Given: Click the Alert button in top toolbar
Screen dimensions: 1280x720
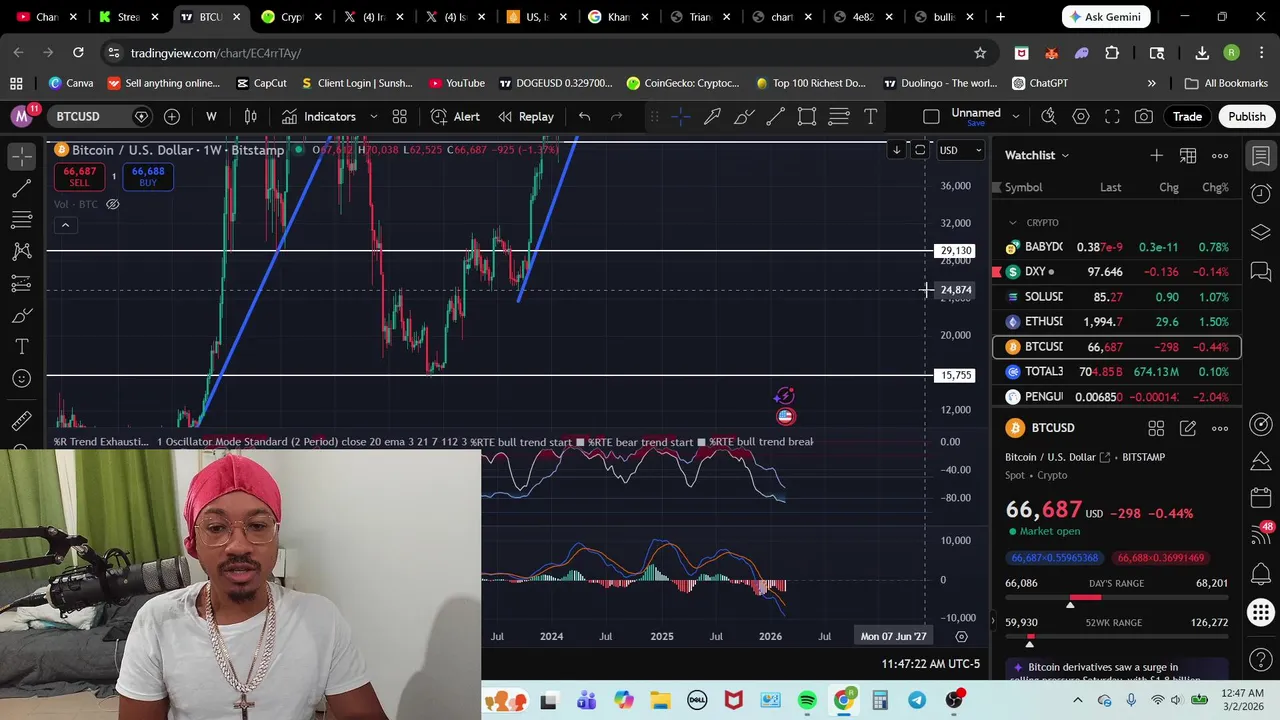Looking at the screenshot, I should [455, 117].
